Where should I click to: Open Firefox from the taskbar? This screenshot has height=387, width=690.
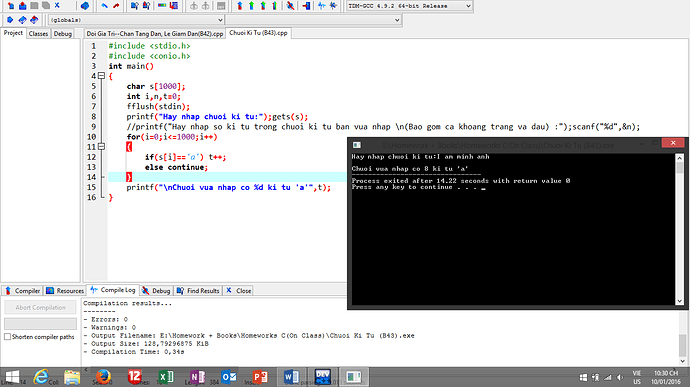tap(103, 377)
